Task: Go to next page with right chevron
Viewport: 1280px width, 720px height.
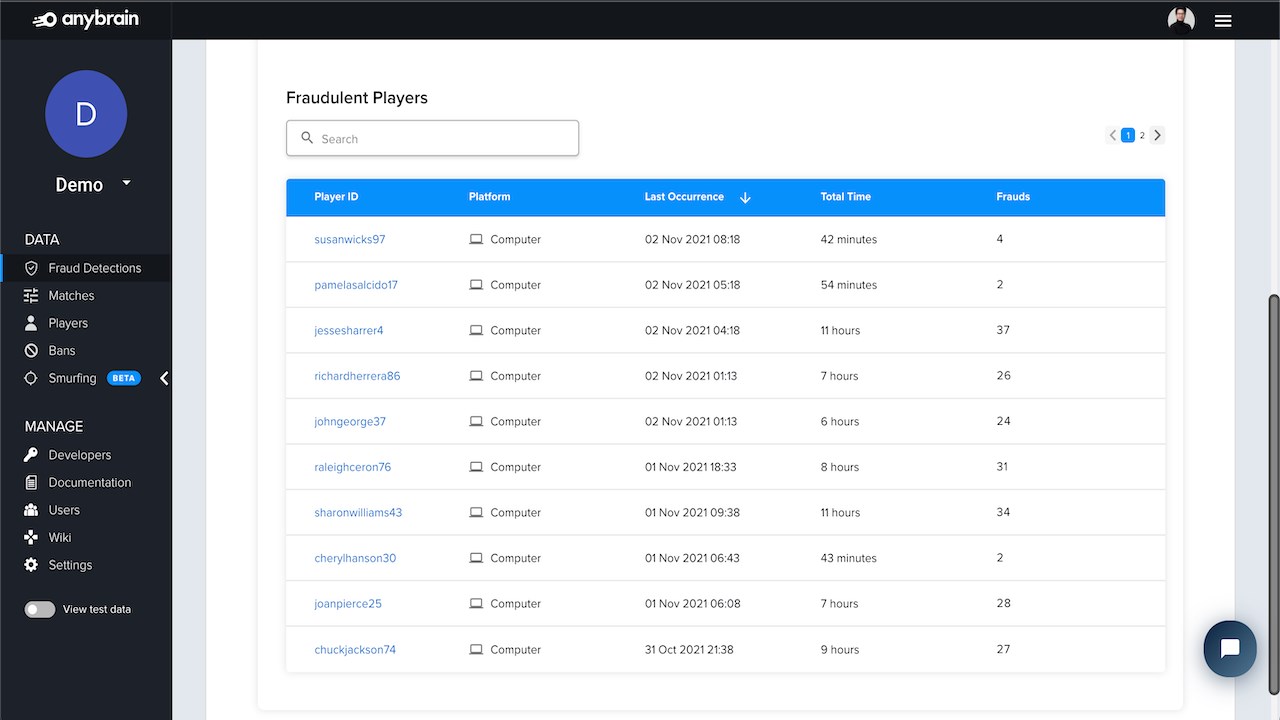Action: (1157, 135)
